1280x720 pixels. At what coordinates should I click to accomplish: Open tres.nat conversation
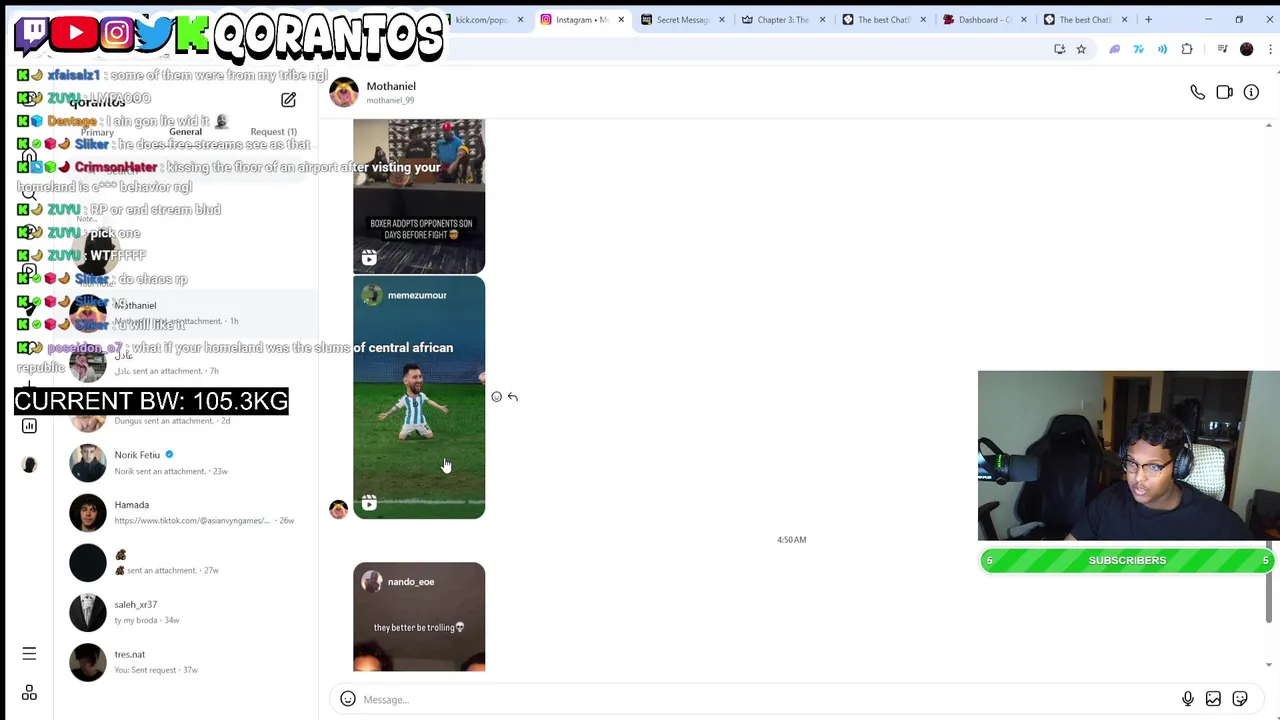tap(187, 662)
